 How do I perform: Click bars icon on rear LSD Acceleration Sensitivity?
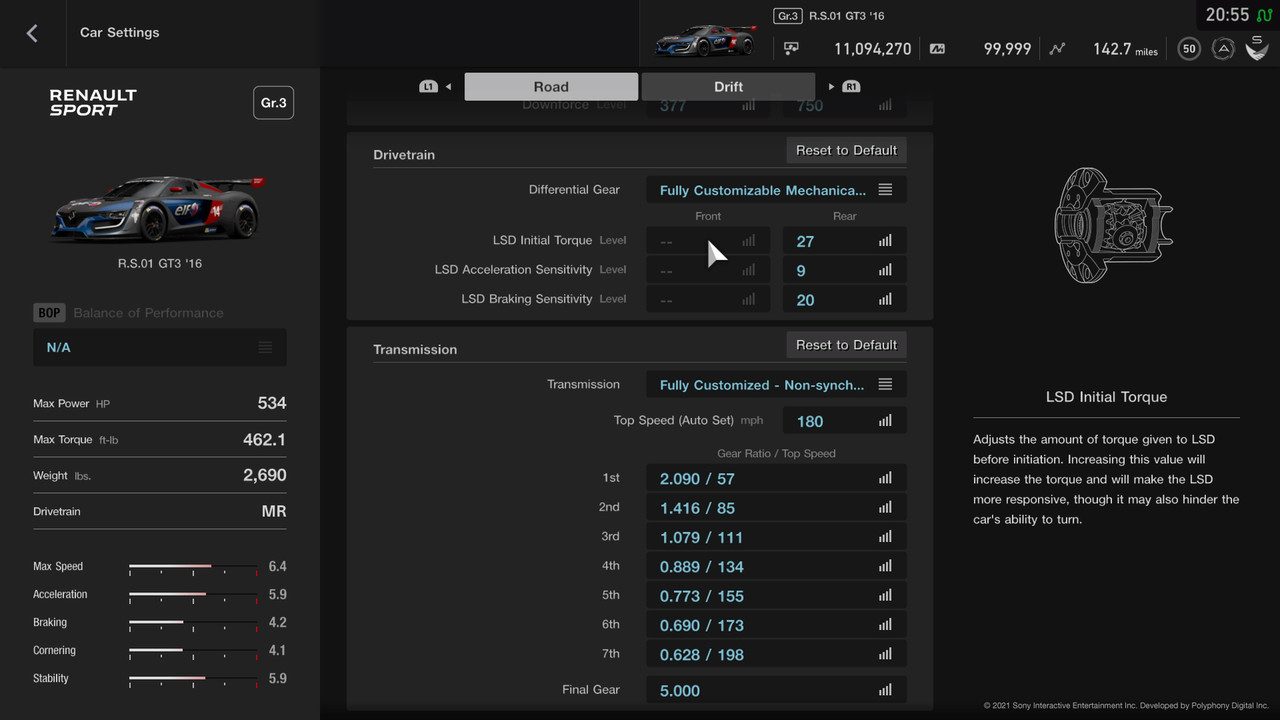coord(885,270)
